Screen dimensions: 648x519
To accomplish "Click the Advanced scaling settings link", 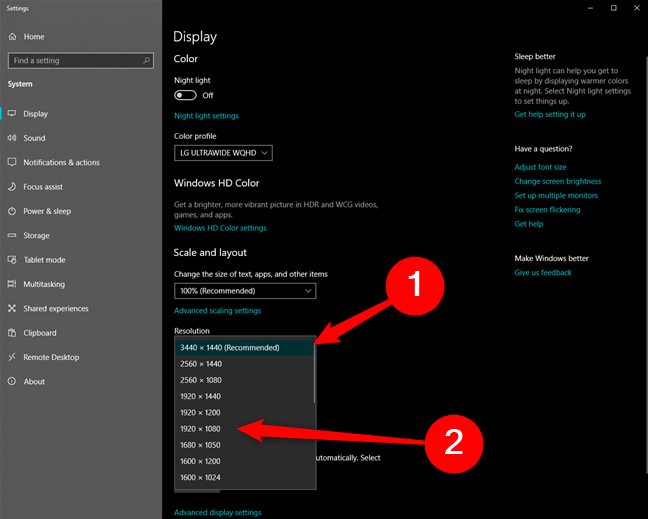I will pos(217,311).
